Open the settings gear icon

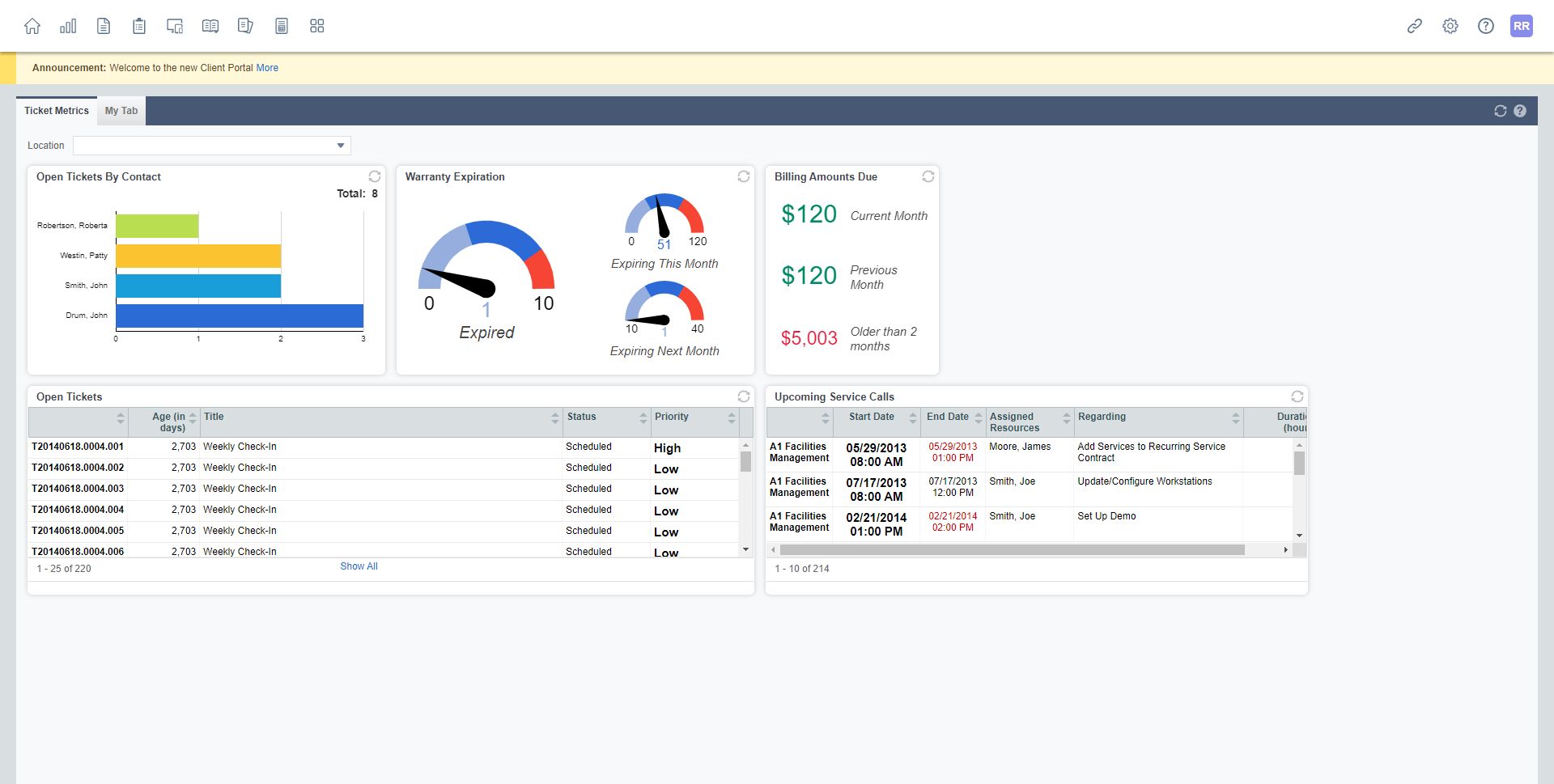coord(1450,26)
